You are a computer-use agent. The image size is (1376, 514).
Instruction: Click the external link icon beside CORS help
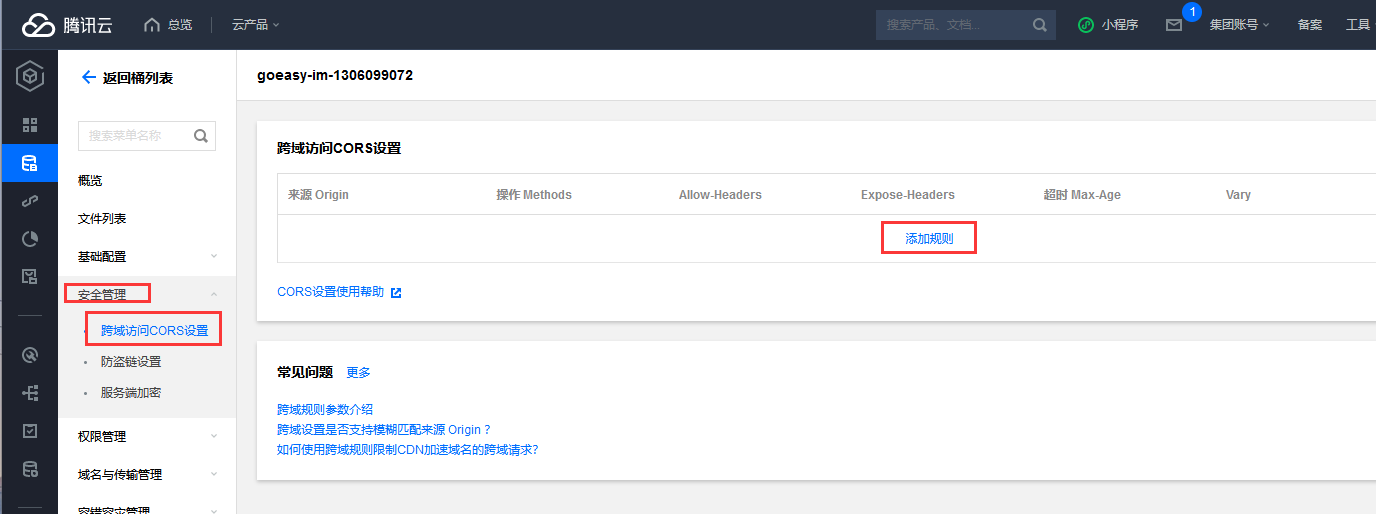tap(396, 292)
